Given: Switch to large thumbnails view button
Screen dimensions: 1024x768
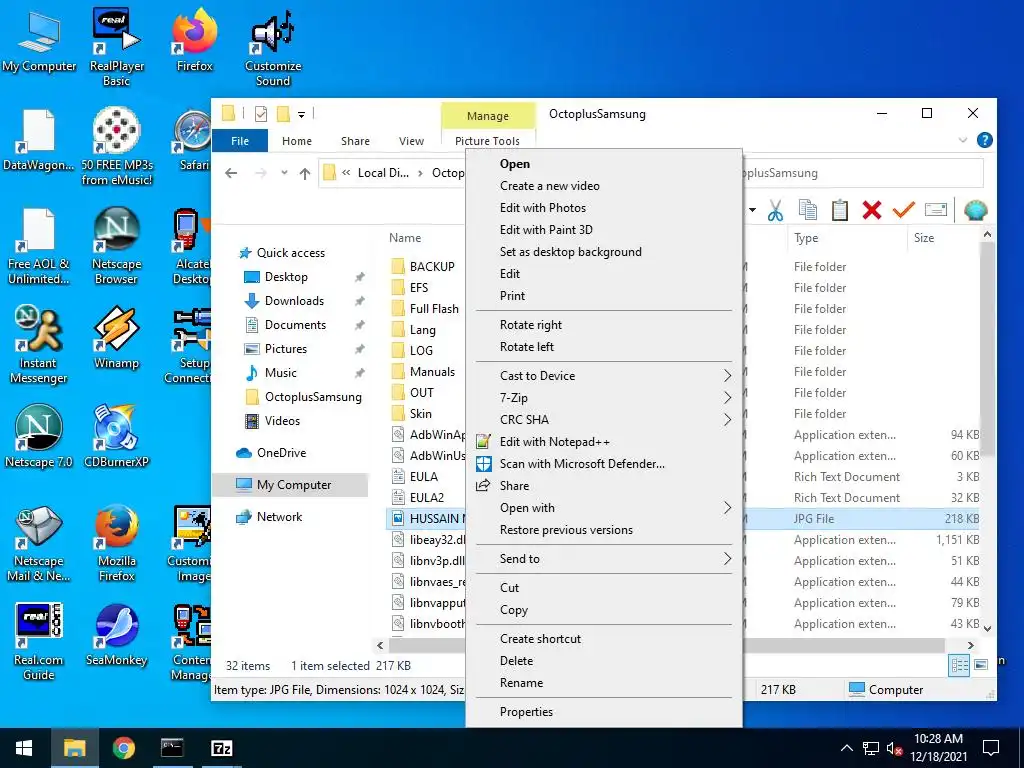Looking at the screenshot, I should coord(981,665).
